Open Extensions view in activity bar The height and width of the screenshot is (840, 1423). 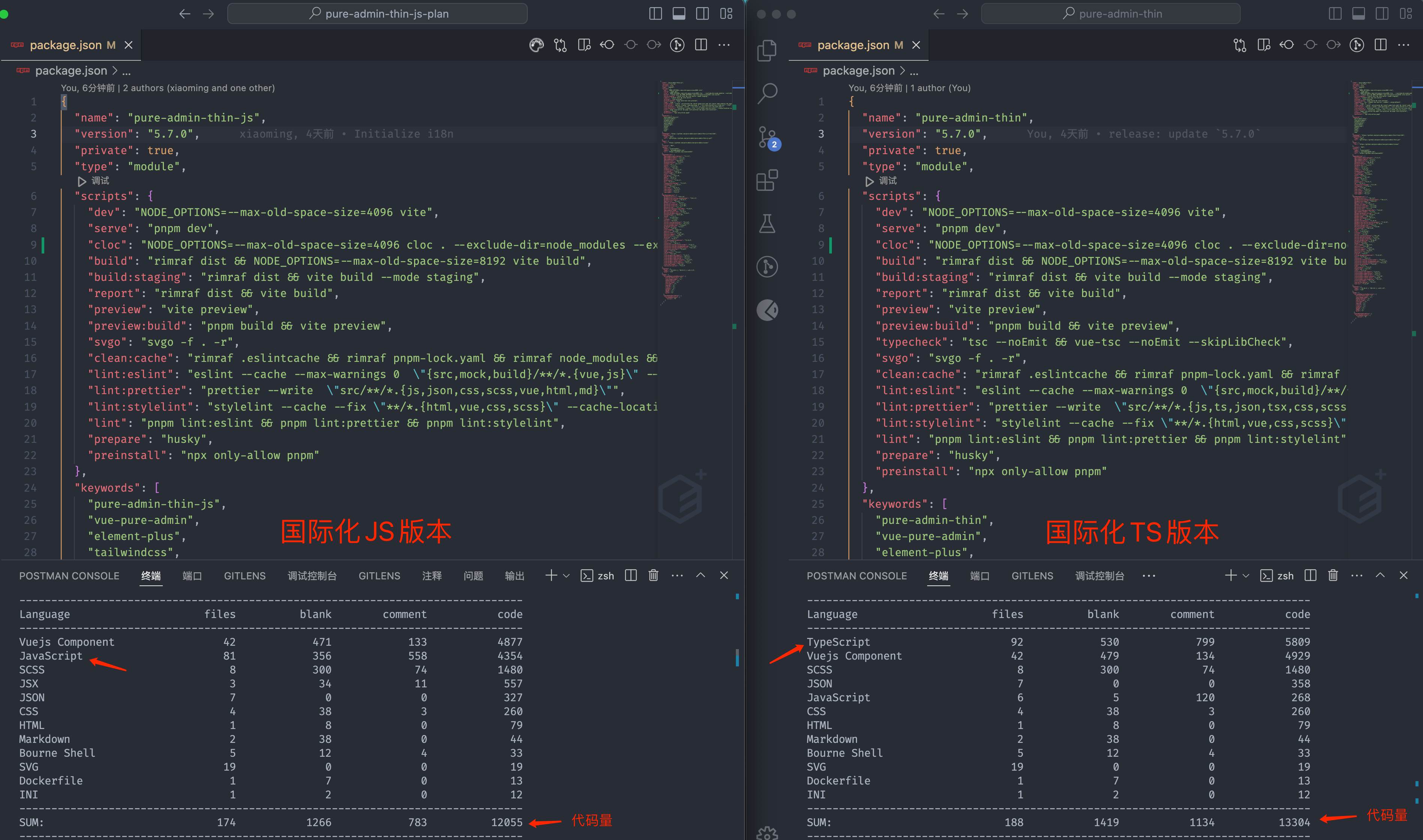click(767, 181)
